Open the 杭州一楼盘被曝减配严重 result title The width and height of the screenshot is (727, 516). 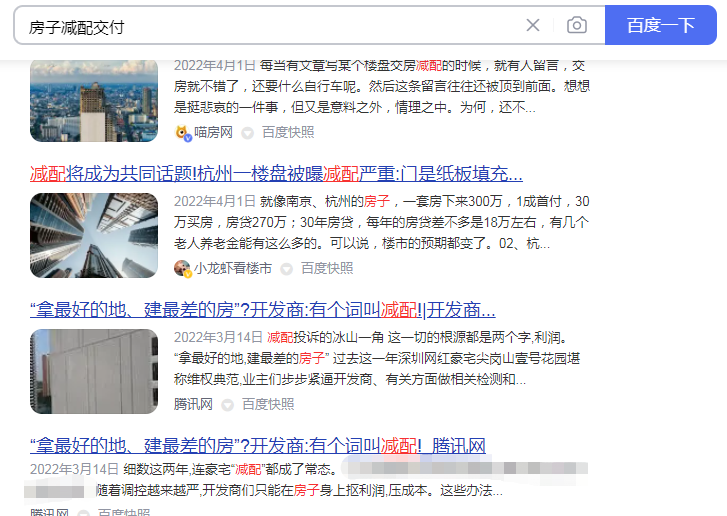(x=276, y=174)
